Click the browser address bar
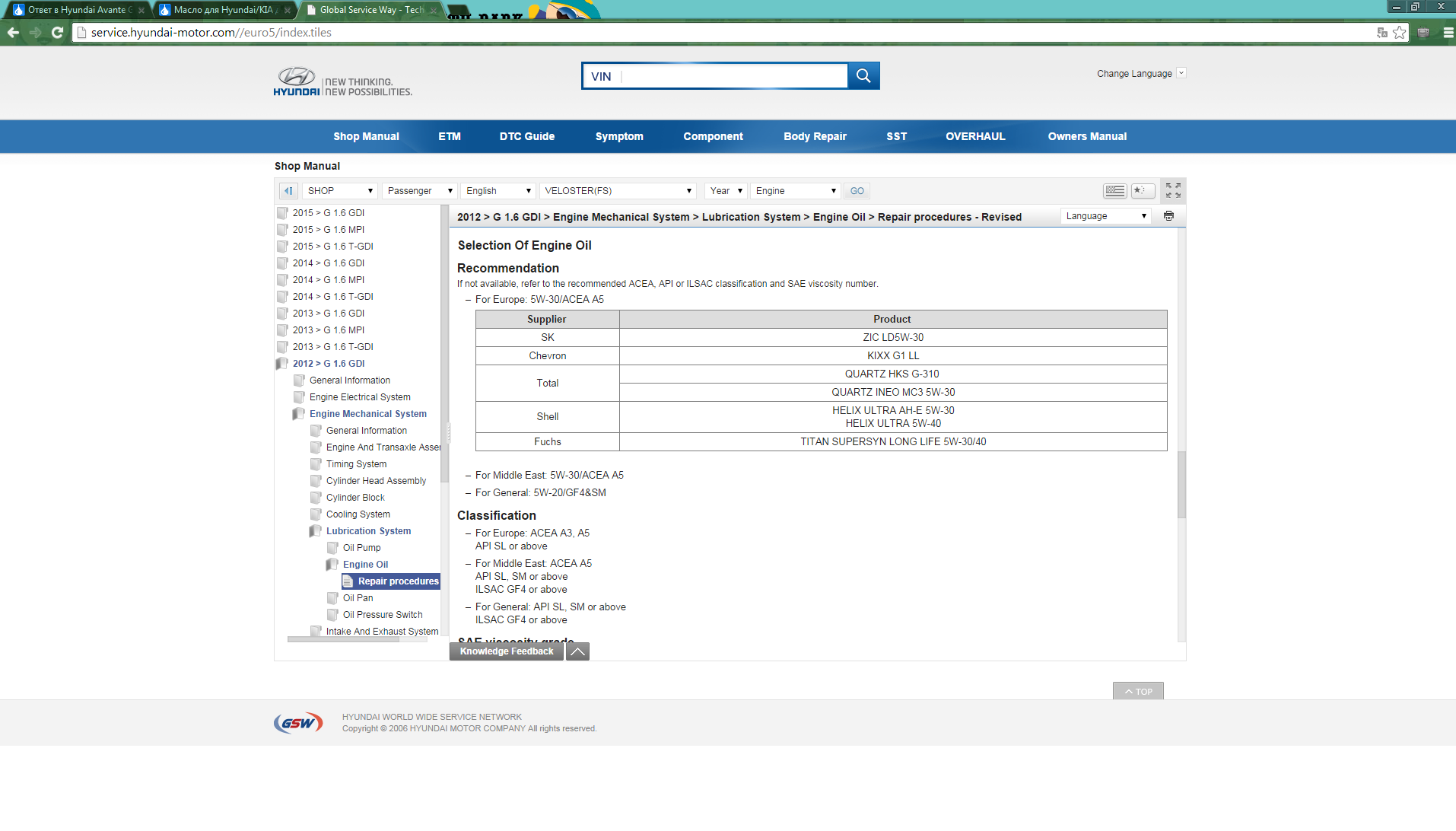The width and height of the screenshot is (1456, 831). (723, 32)
